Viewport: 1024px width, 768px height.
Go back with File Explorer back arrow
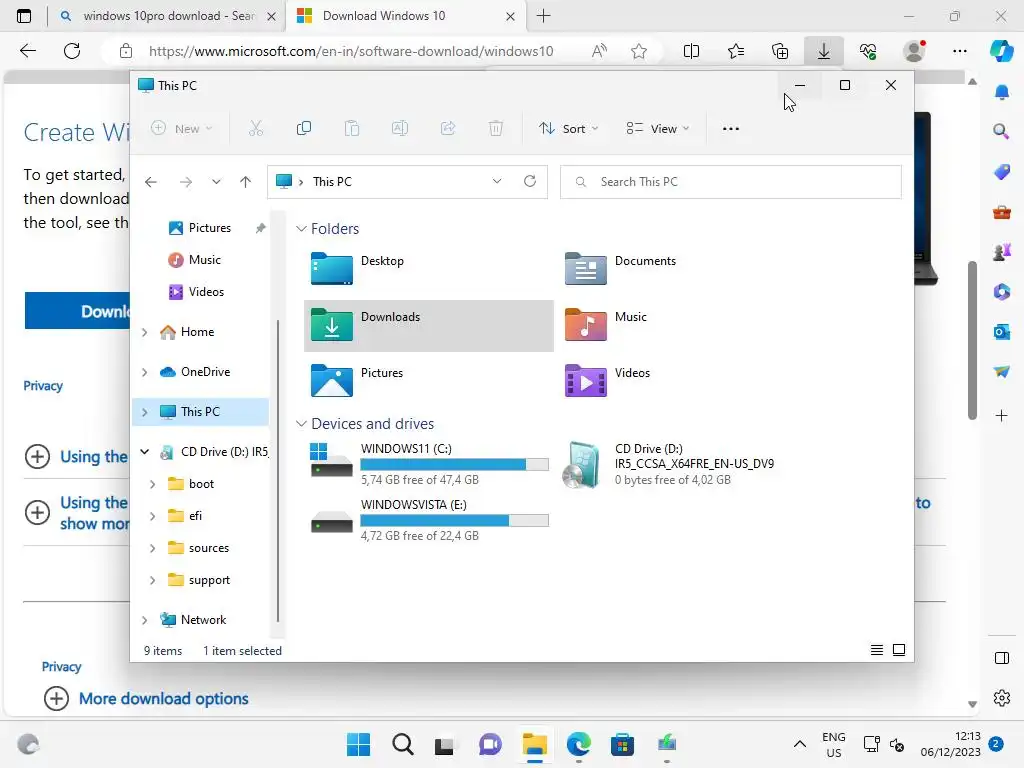(x=151, y=182)
